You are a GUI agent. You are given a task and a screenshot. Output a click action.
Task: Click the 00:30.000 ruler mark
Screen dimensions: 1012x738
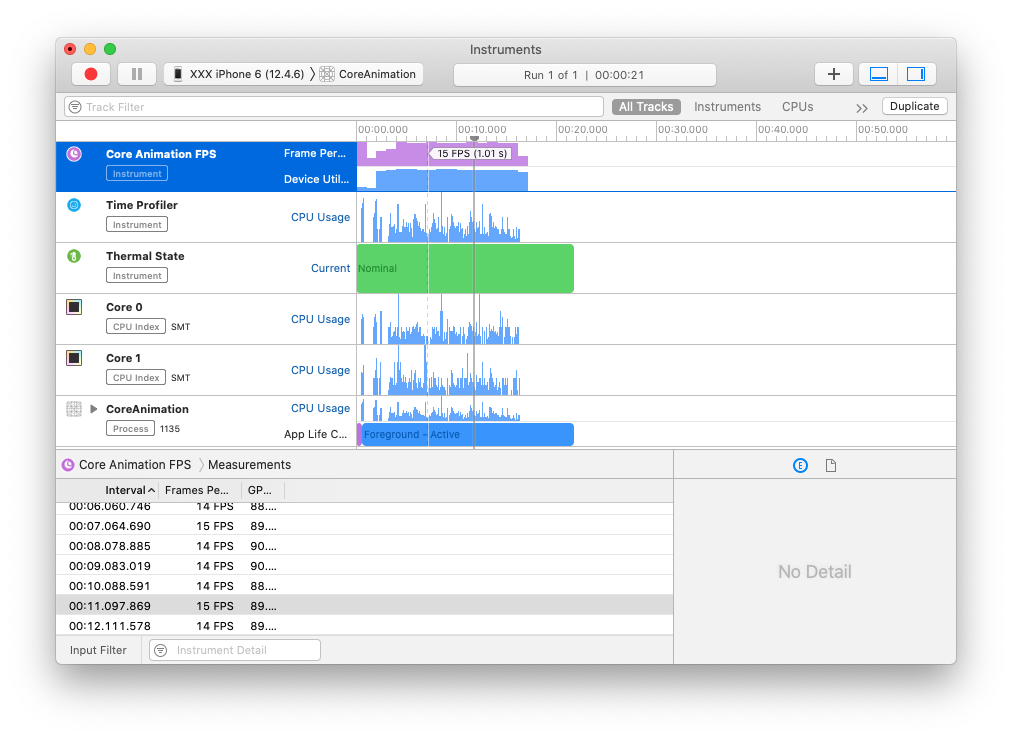coord(683,129)
